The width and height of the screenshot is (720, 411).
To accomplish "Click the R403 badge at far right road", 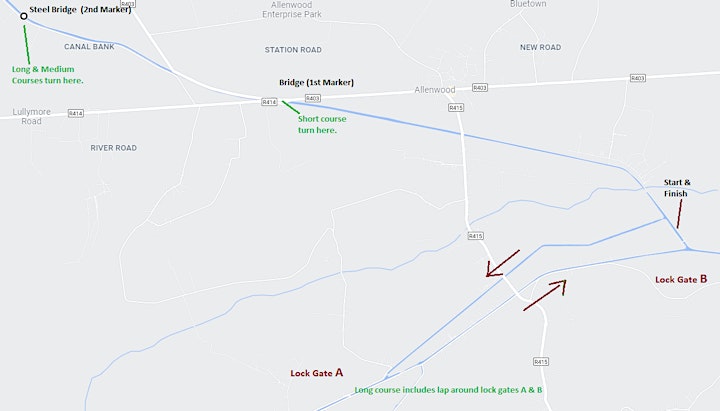I will [638, 78].
